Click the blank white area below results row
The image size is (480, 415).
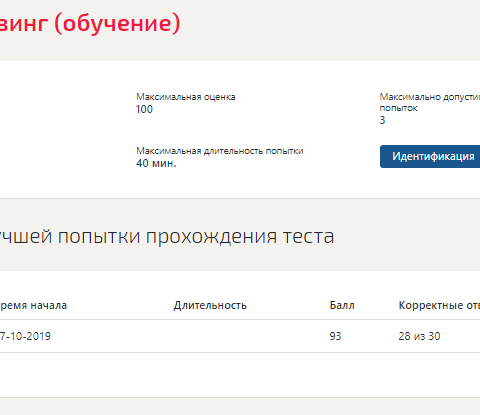click(240, 375)
